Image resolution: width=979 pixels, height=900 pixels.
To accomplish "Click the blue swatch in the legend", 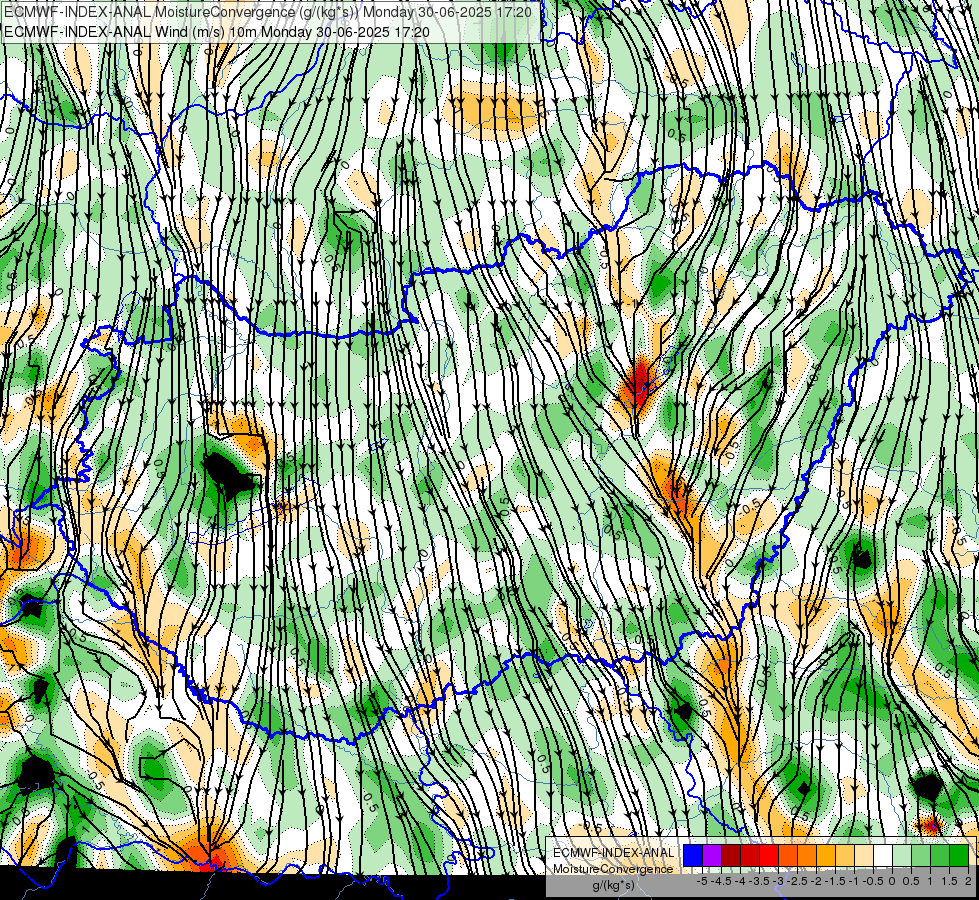I will coord(693,855).
